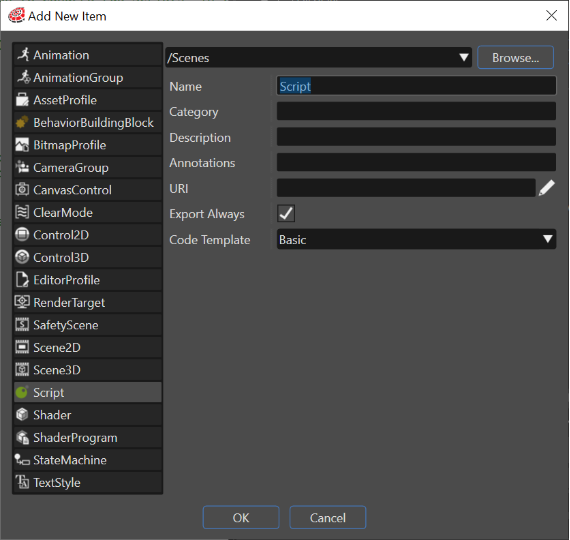570x540 pixels.
Task: Click the SafetyScene icon
Action: pyautogui.click(x=22, y=325)
